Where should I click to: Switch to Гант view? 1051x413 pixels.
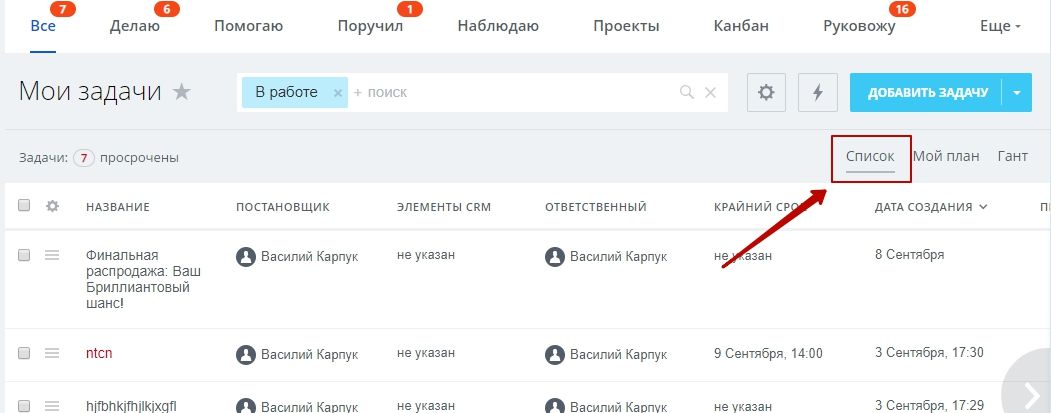pos(1013,156)
